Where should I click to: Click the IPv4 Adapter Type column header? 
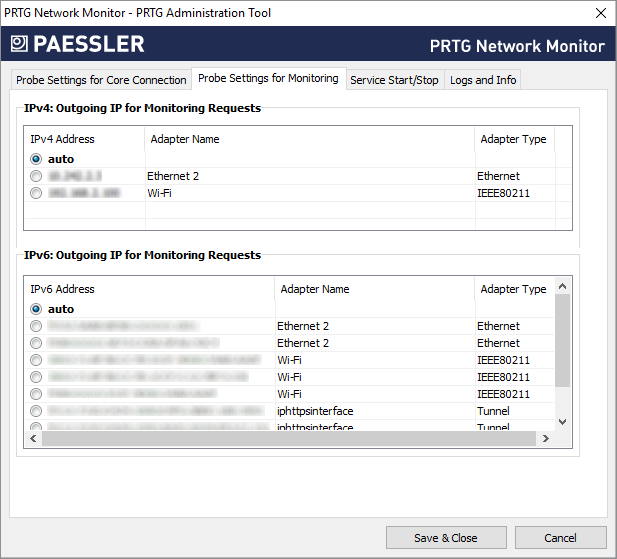click(513, 139)
